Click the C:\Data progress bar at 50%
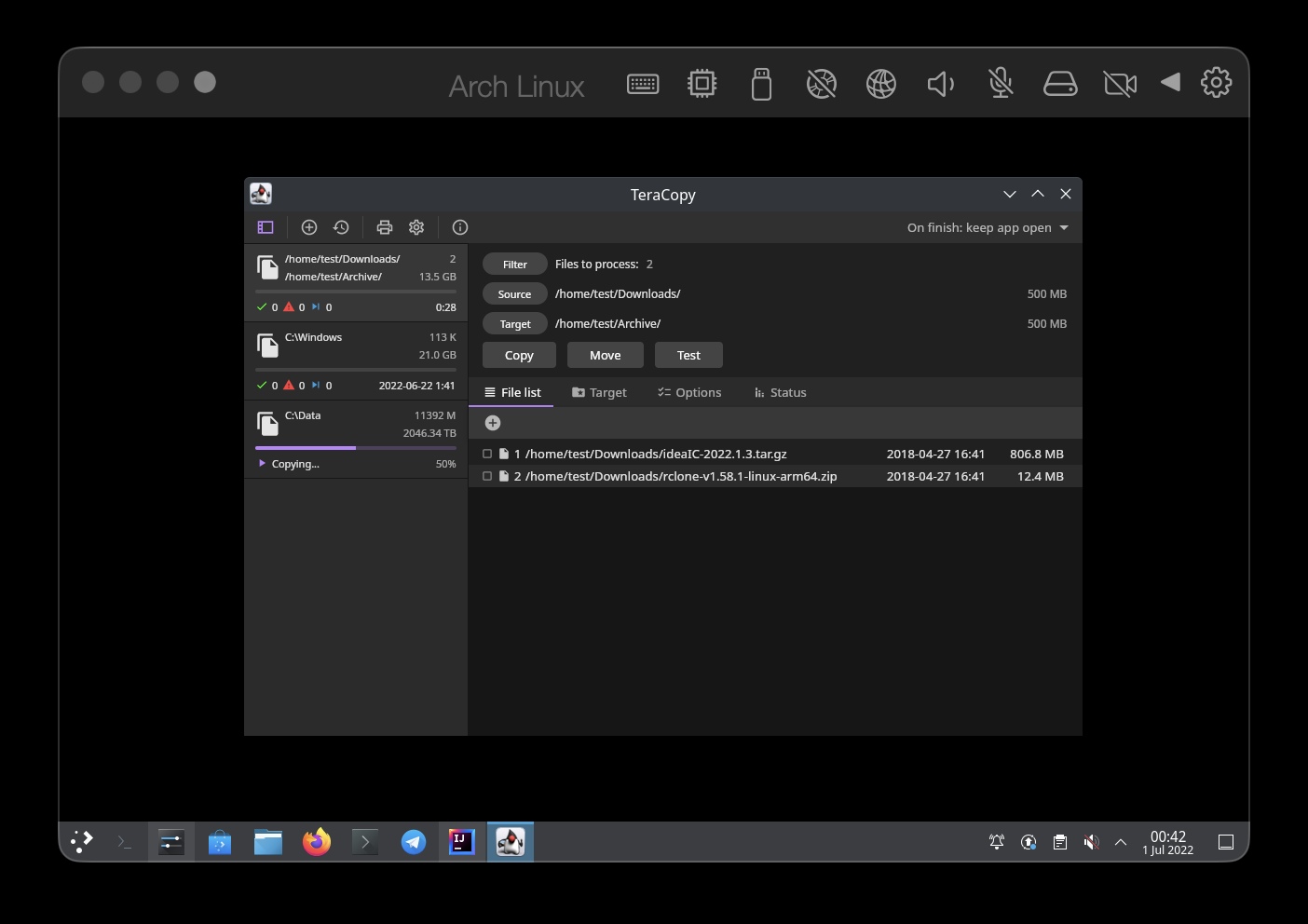The width and height of the screenshot is (1308, 924). [x=356, y=448]
